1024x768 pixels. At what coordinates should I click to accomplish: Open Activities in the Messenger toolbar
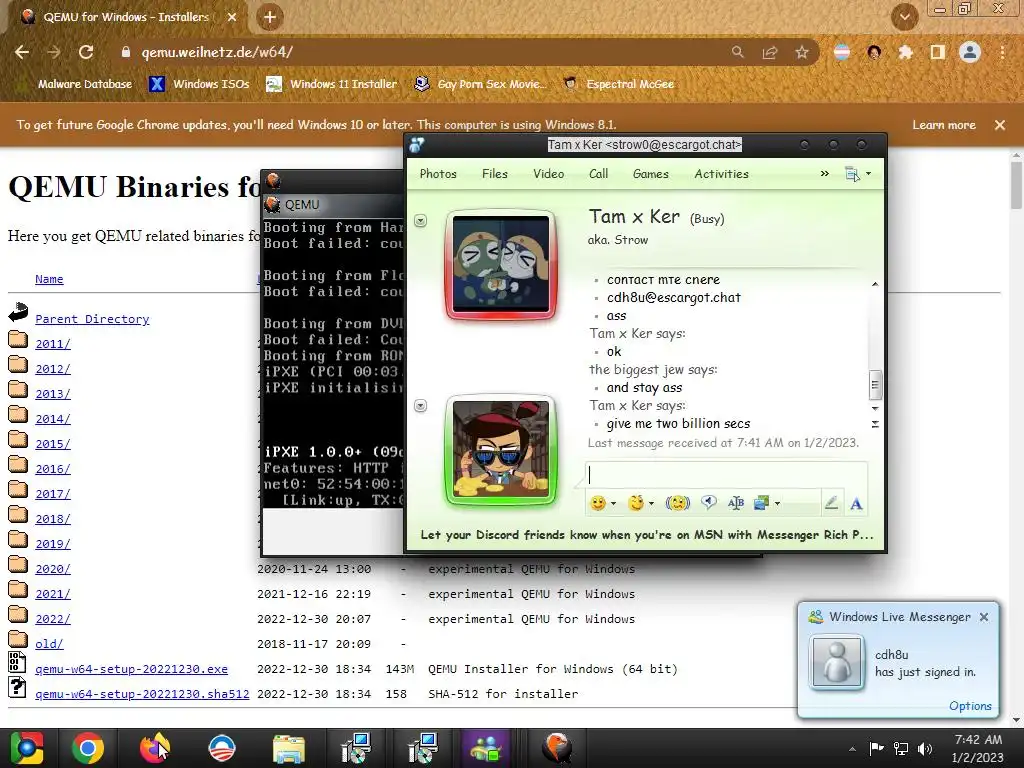722,174
